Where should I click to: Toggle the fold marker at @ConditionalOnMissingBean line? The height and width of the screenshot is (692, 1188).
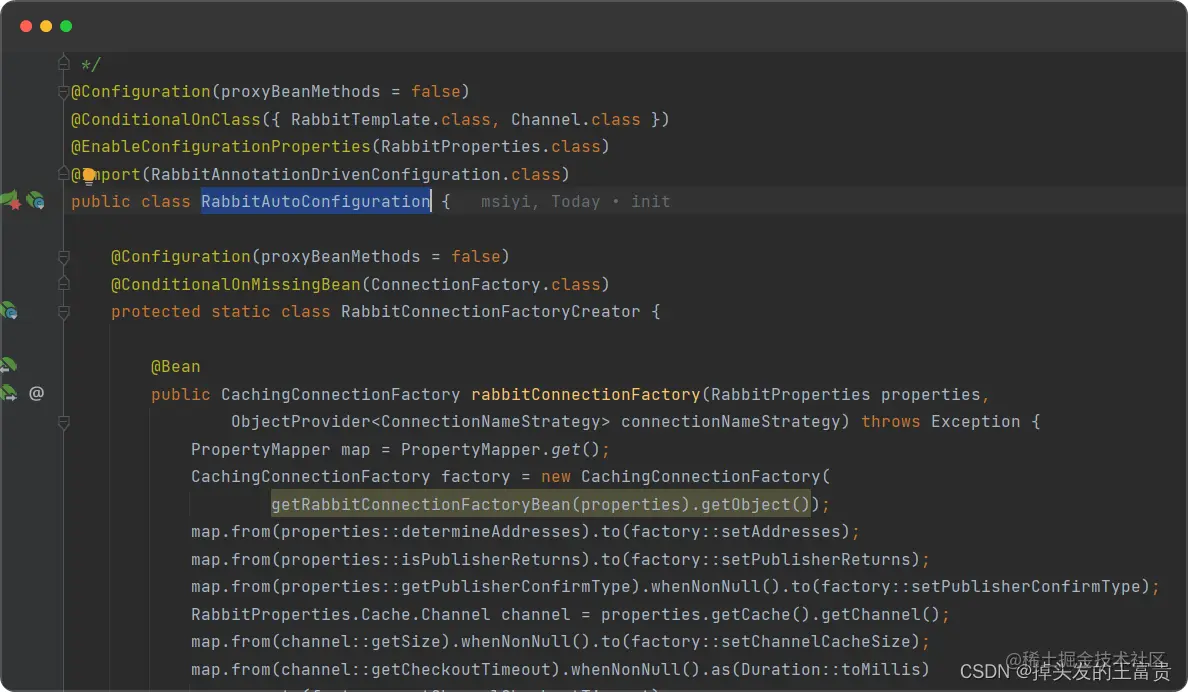[x=64, y=283]
